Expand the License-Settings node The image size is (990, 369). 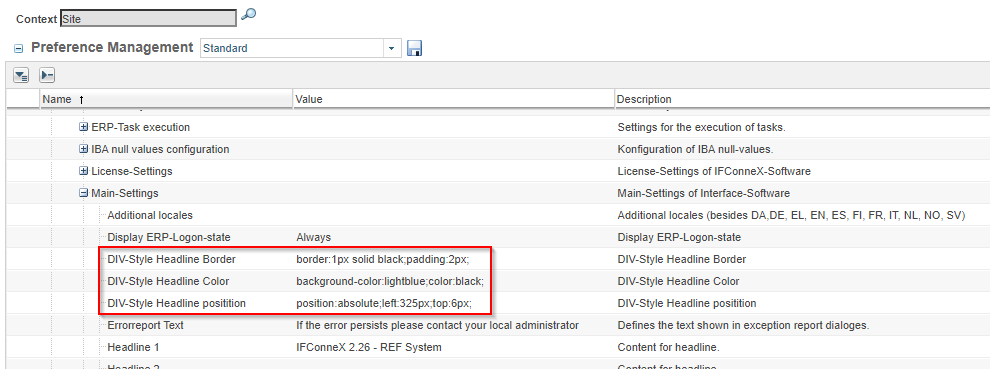[83, 171]
